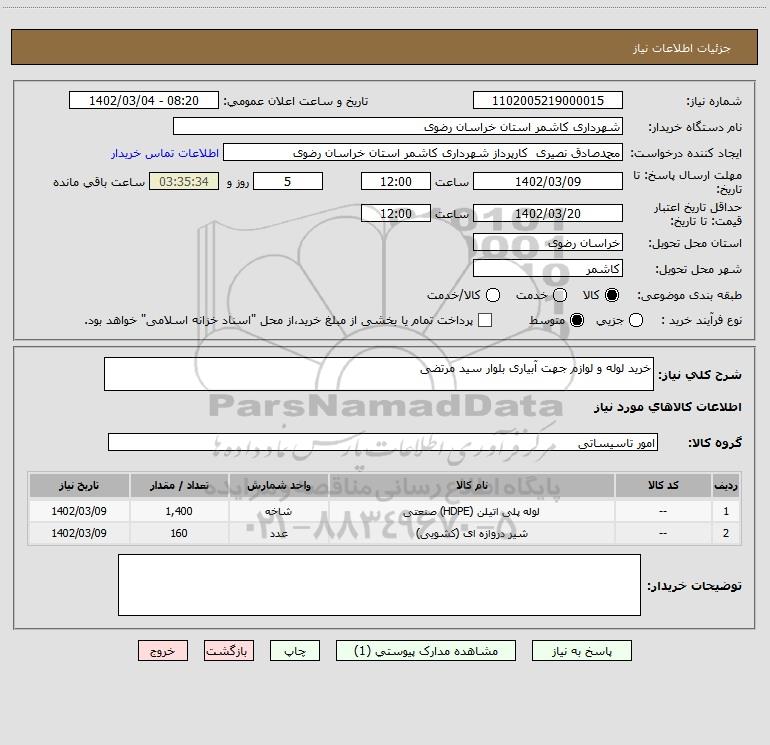Image resolution: width=770 pixels, height=745 pixels.
Task: Click the شماره نیاز field 1102005219000015
Action: click(x=548, y=101)
